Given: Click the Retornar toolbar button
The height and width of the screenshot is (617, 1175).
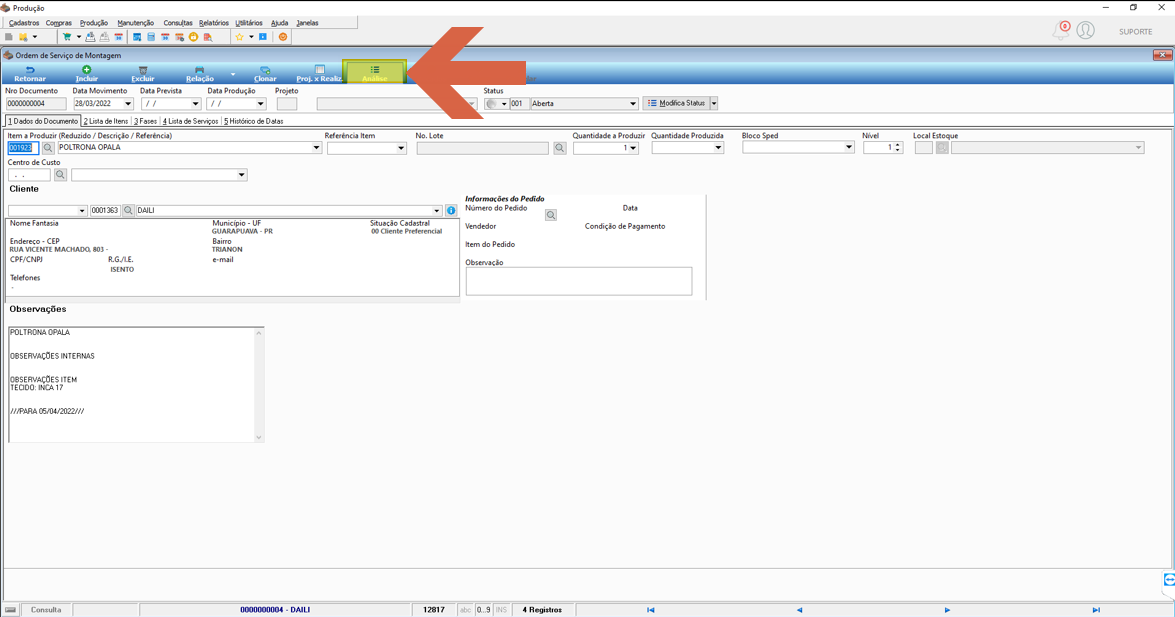Looking at the screenshot, I should pyautogui.click(x=30, y=73).
